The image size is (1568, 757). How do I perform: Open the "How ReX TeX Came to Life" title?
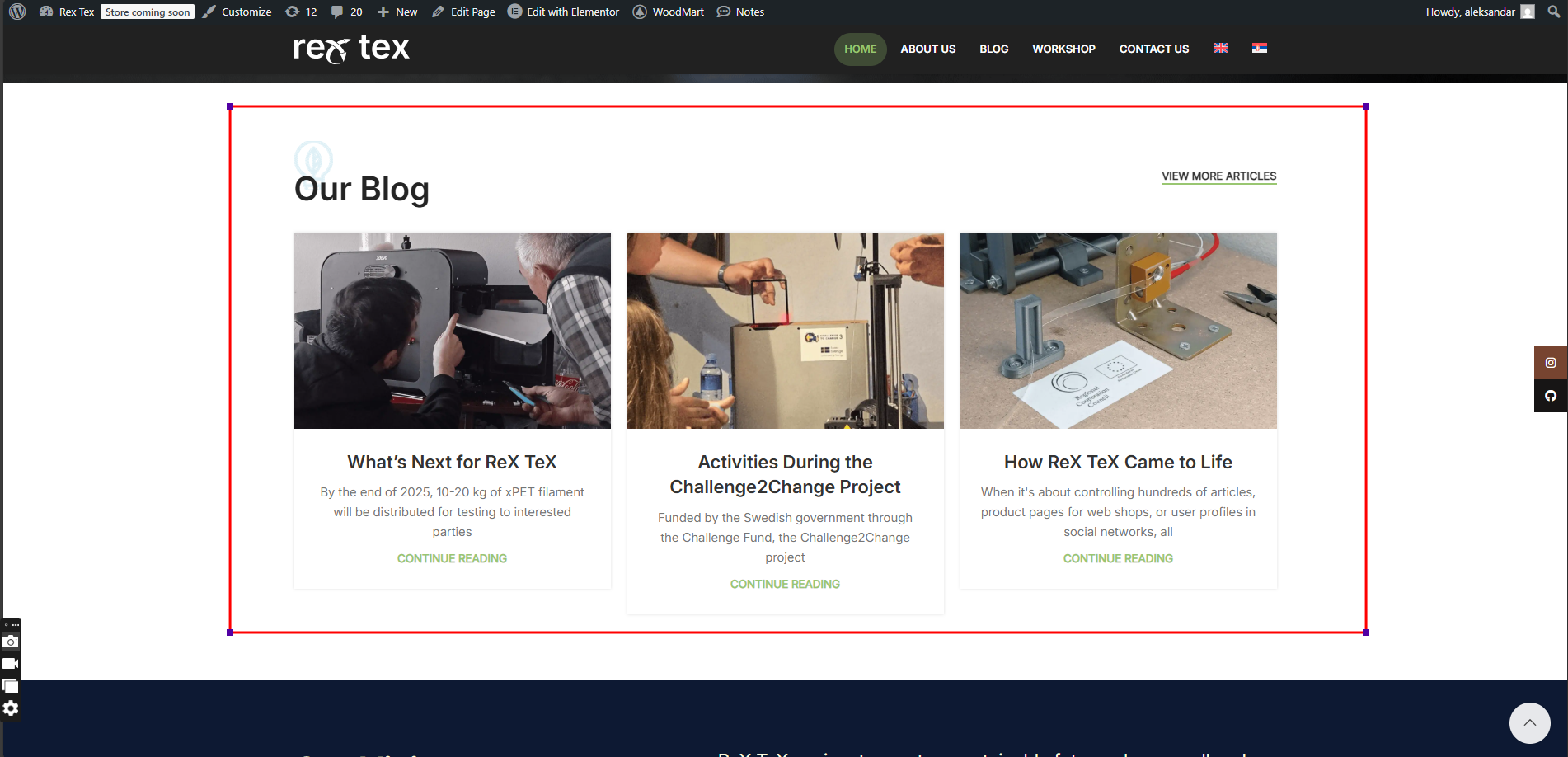(1119, 462)
